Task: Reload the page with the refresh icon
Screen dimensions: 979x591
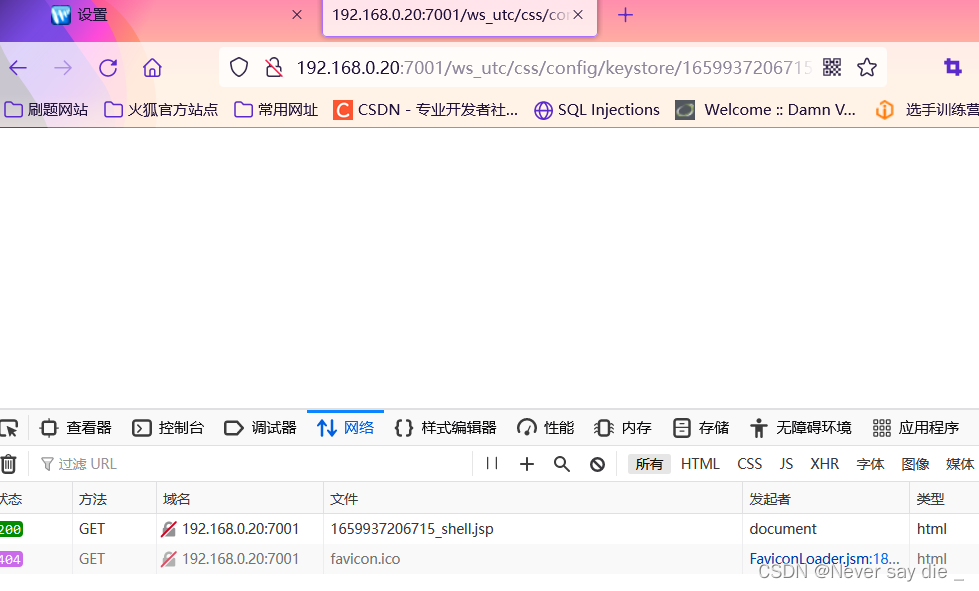Action: tap(108, 67)
